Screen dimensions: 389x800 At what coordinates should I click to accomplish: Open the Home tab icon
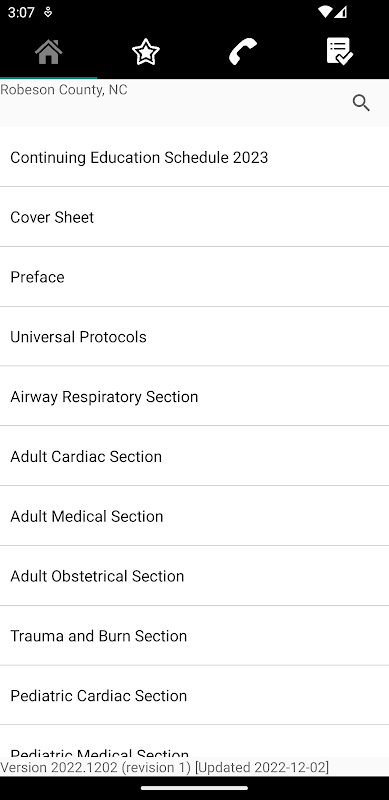click(x=48, y=52)
